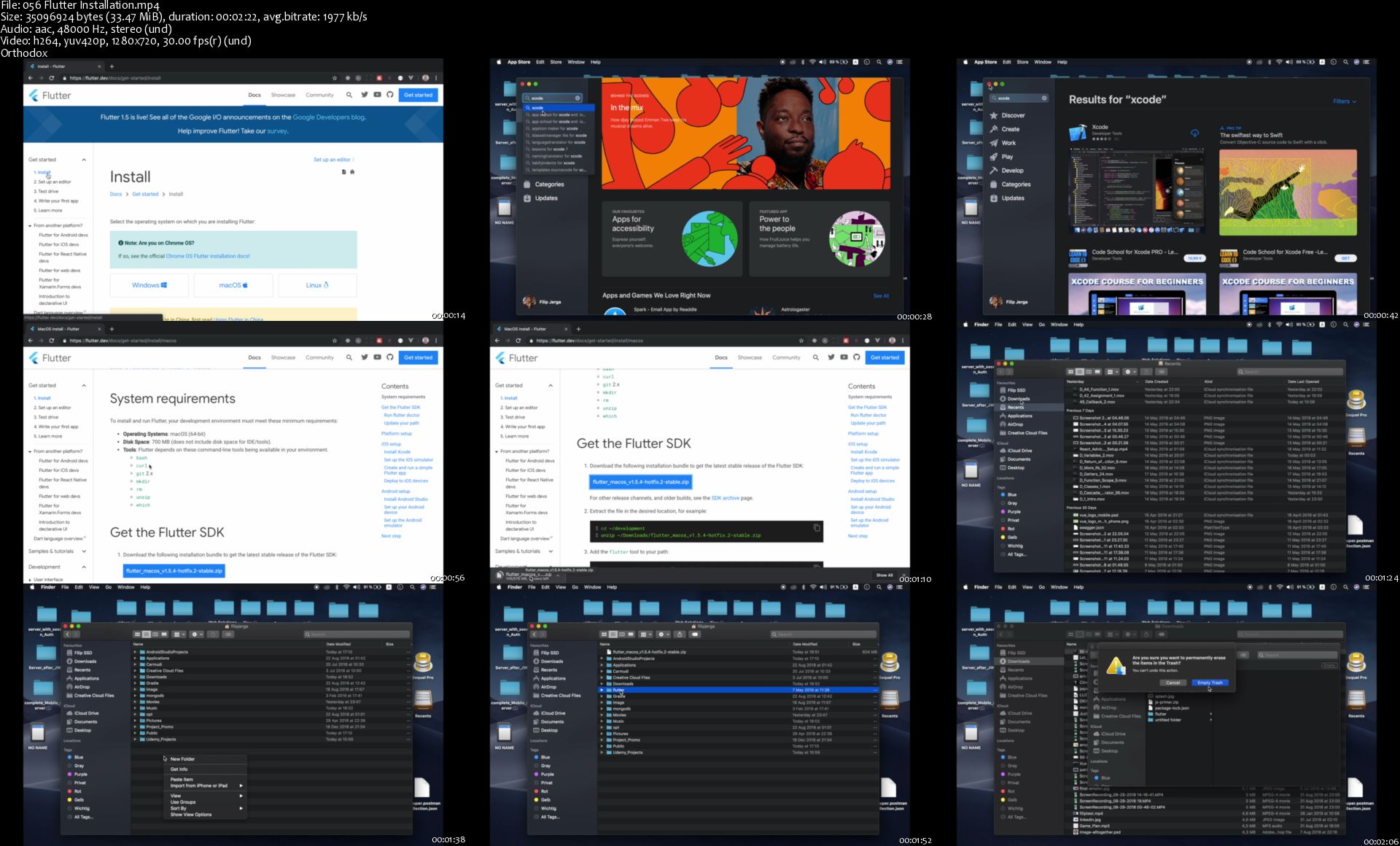Open the Community tab in the 00:00:14 frame

coord(319,95)
